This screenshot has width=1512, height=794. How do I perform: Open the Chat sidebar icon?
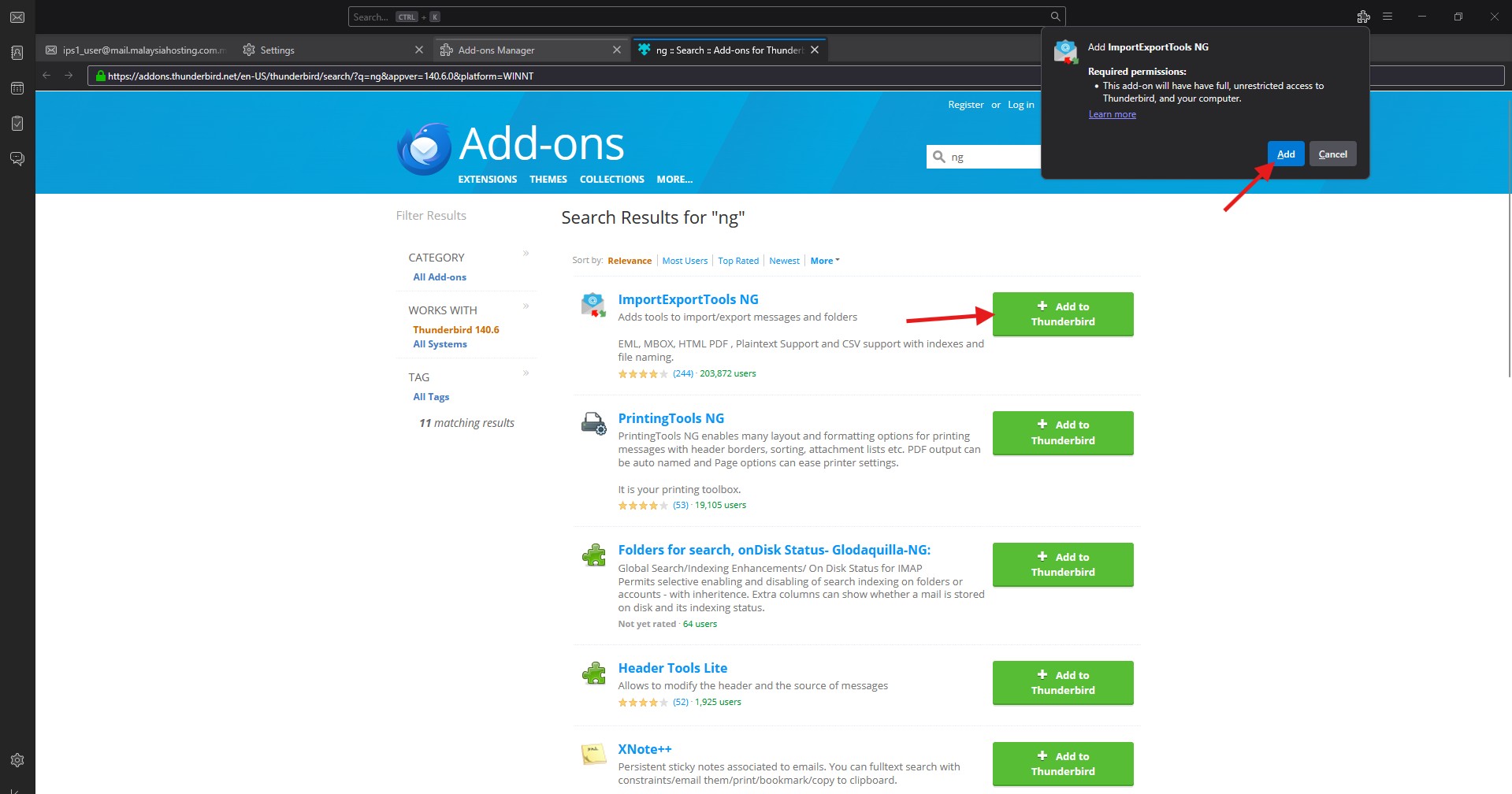pyautogui.click(x=17, y=159)
